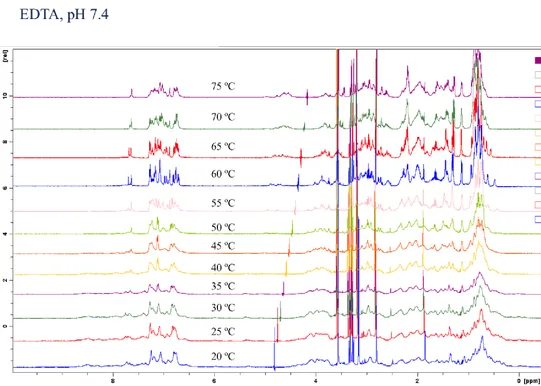The width and height of the screenshot is (541, 386).
Task: Click the 6 ppm tick label on x-axis
Action: click(x=214, y=381)
